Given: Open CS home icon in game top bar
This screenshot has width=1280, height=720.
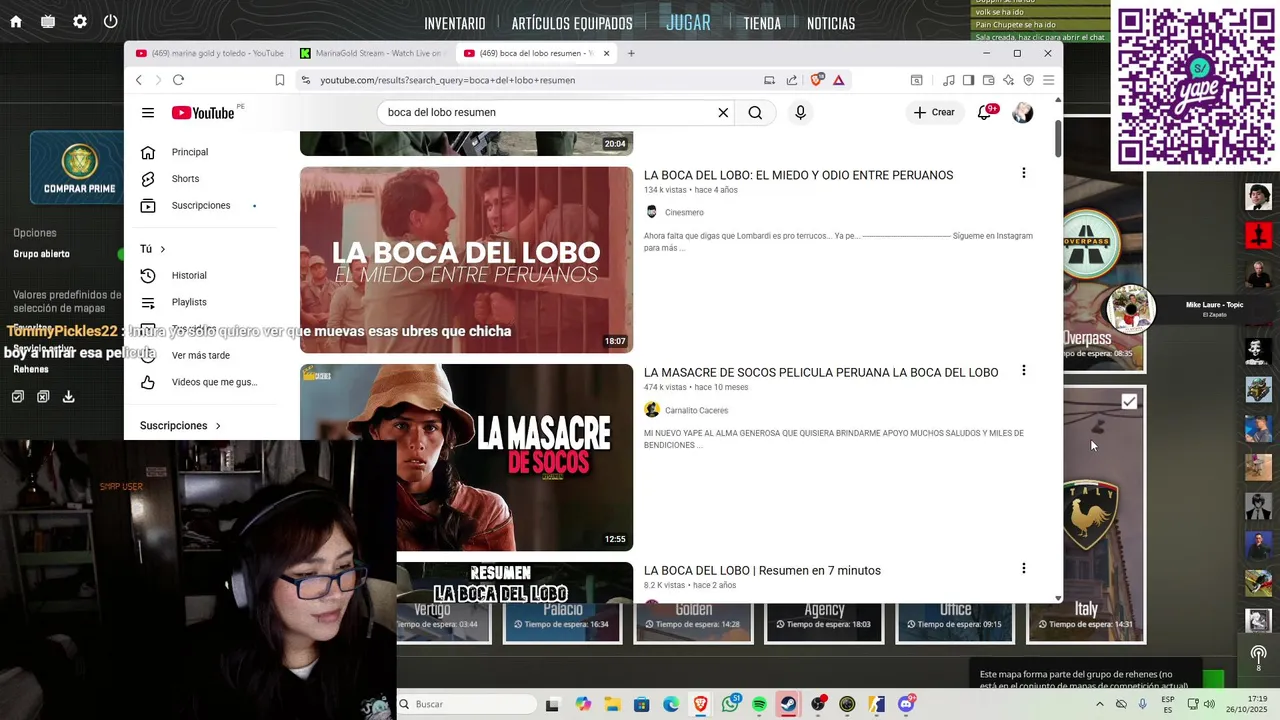Looking at the screenshot, I should coord(16,21).
